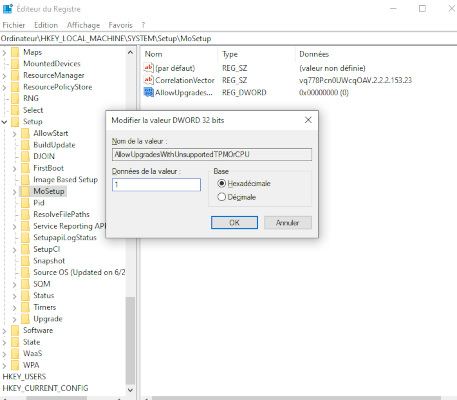This screenshot has width=457, height=400.
Task: Open the Edition menu
Action: pyautogui.click(x=46, y=25)
